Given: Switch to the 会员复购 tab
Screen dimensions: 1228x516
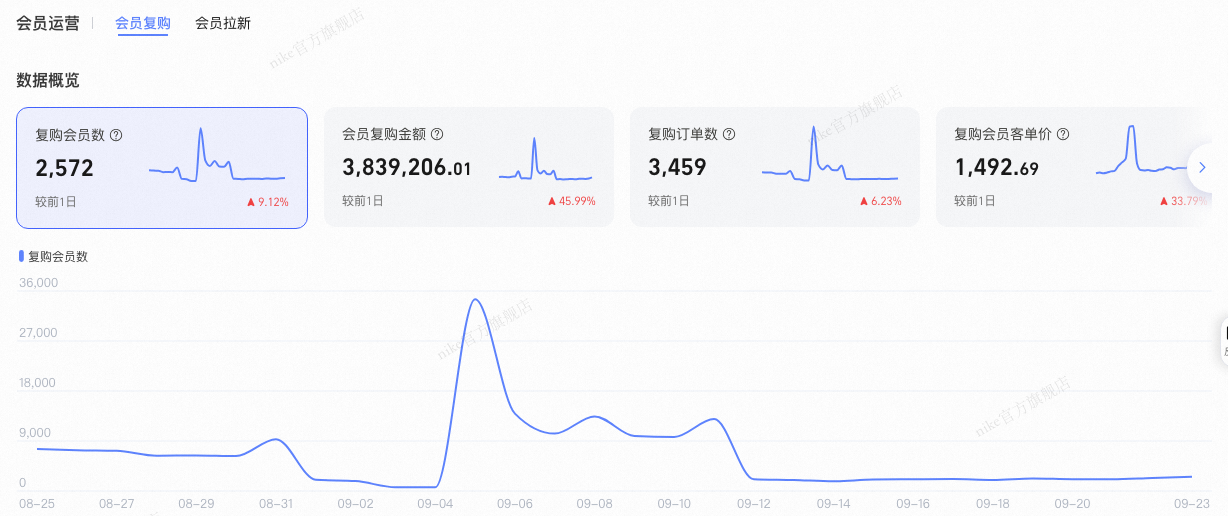Looking at the screenshot, I should tap(142, 23).
